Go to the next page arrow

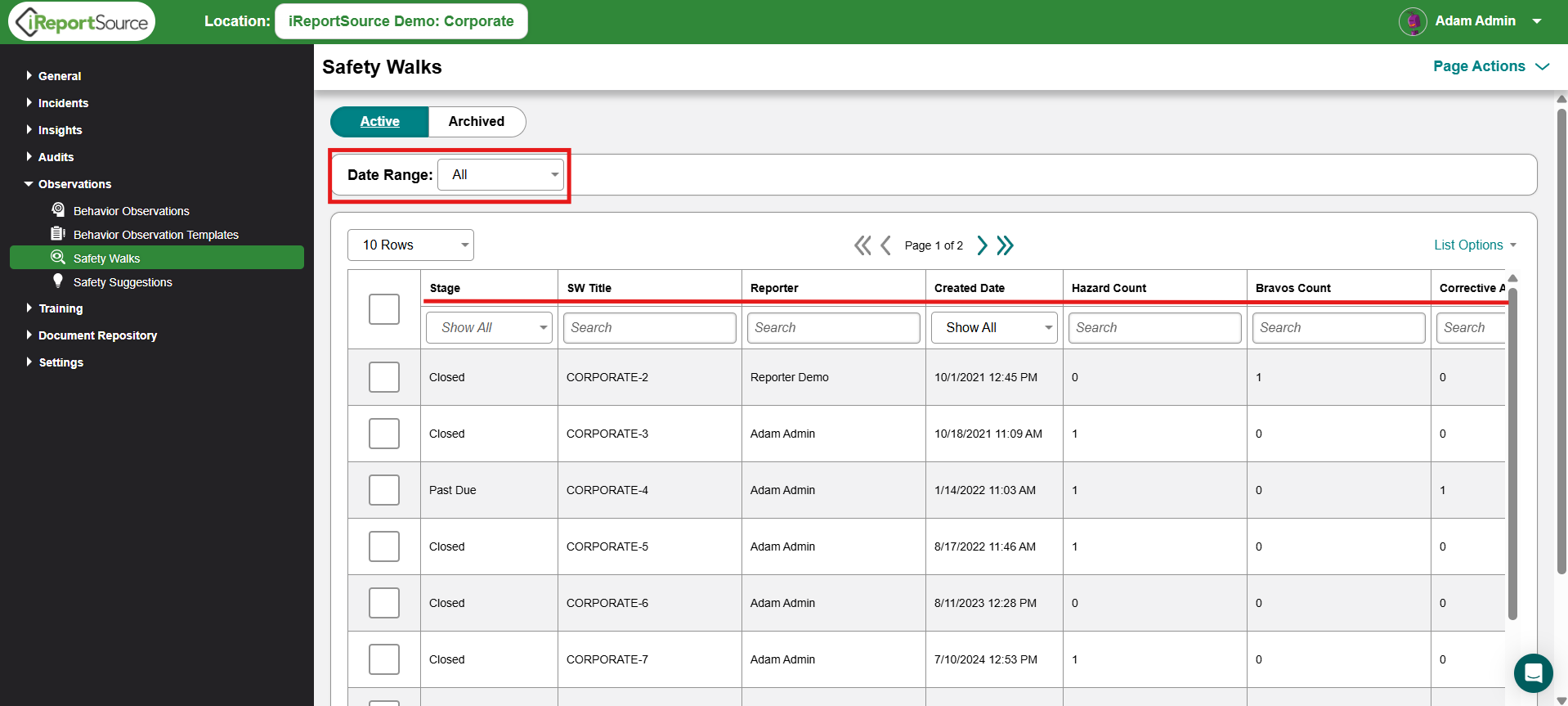click(x=982, y=245)
